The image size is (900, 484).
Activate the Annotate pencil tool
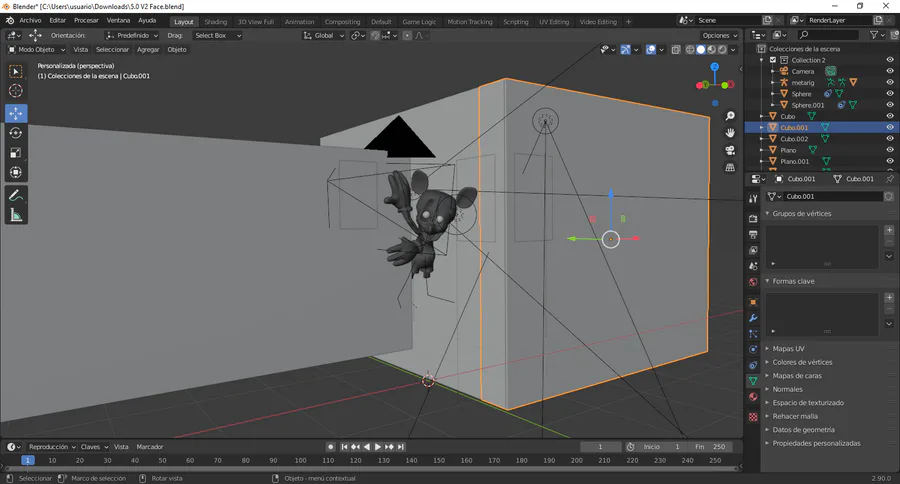point(15,196)
